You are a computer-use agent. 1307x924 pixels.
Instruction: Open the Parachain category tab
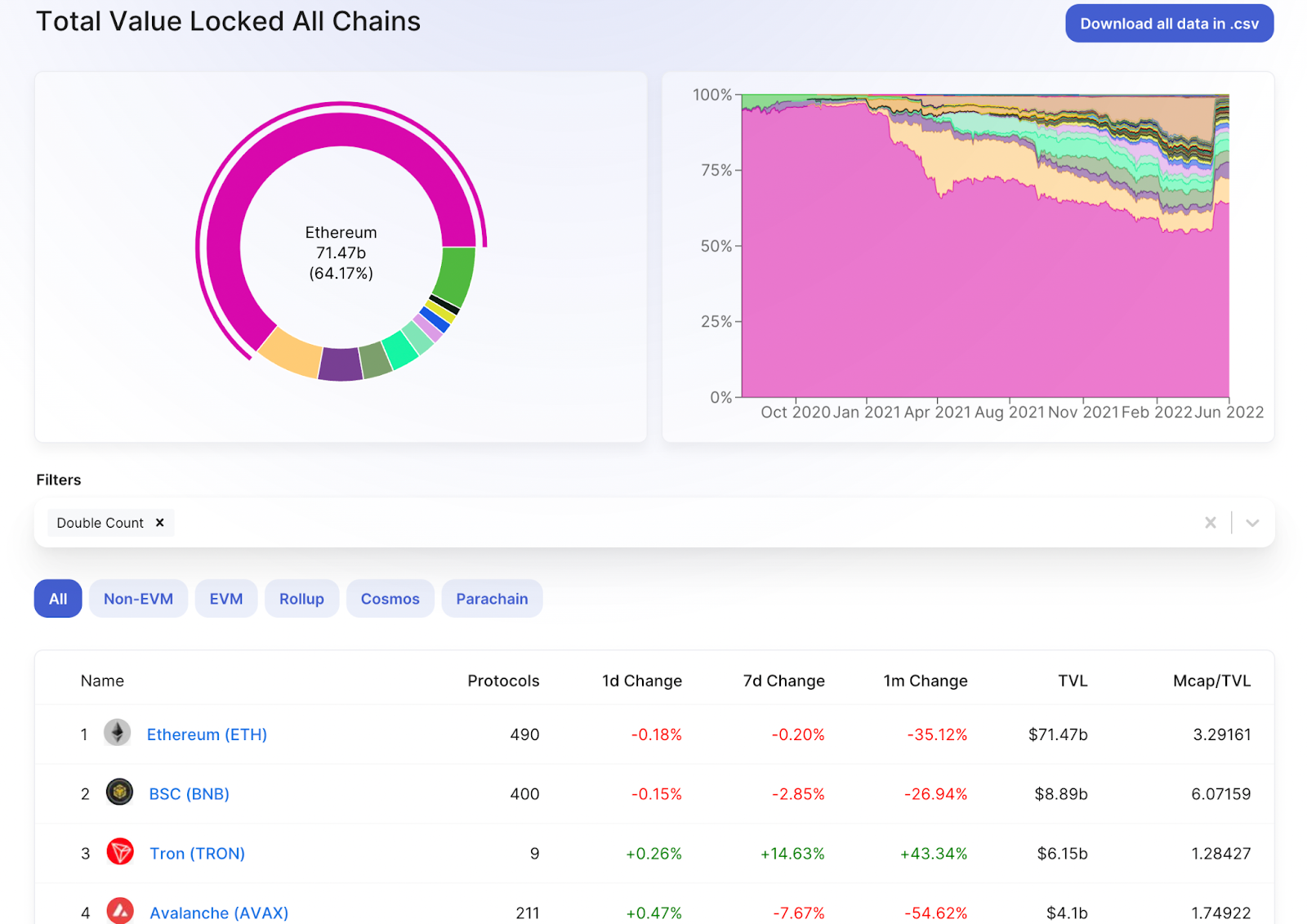[492, 599]
